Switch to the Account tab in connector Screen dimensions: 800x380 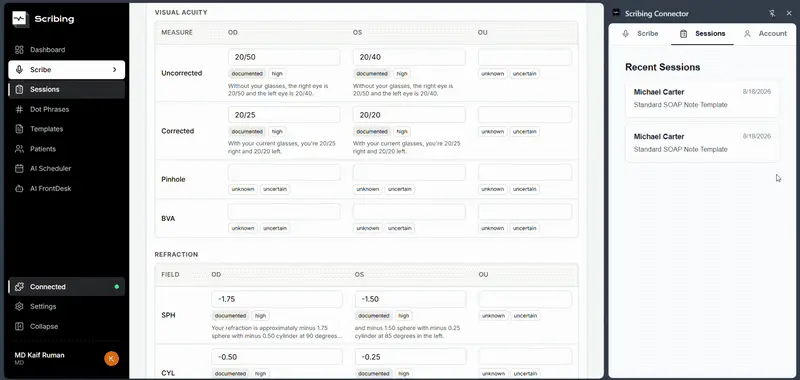pos(765,34)
